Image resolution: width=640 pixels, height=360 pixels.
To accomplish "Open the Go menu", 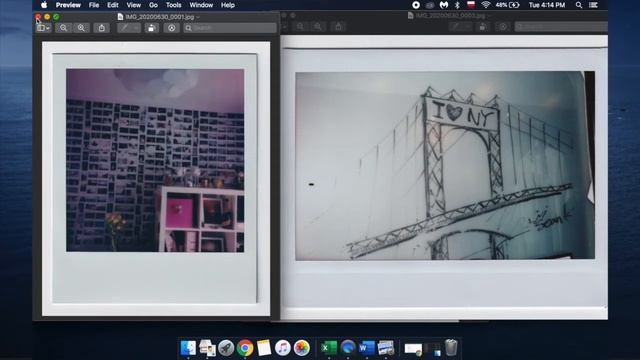I will point(153,5).
